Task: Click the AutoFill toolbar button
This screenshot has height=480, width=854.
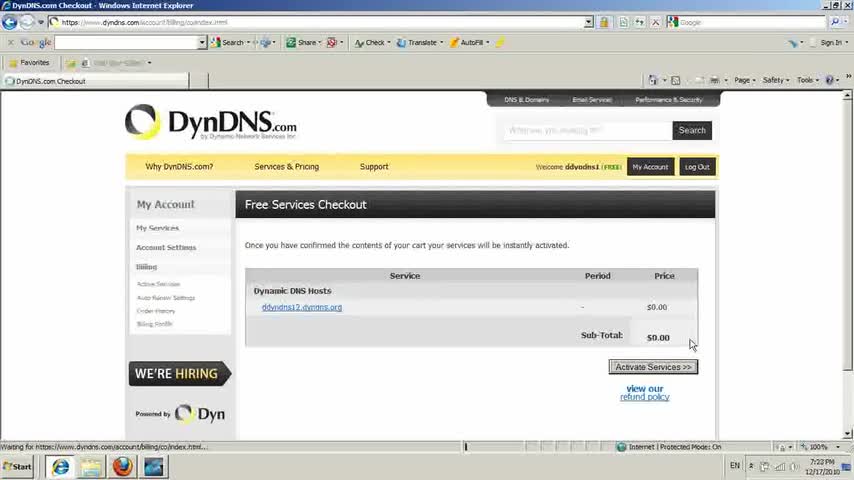Action: 467,42
